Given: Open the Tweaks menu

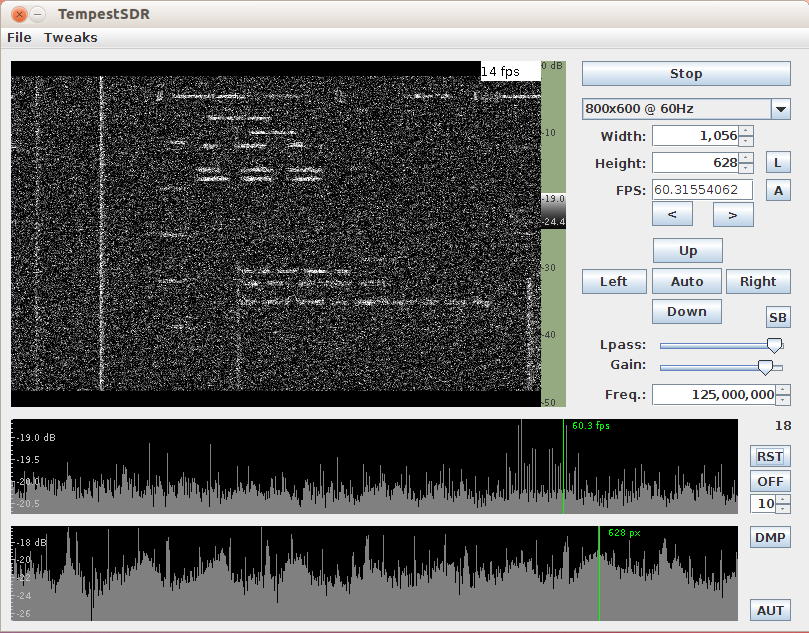Looking at the screenshot, I should [70, 38].
